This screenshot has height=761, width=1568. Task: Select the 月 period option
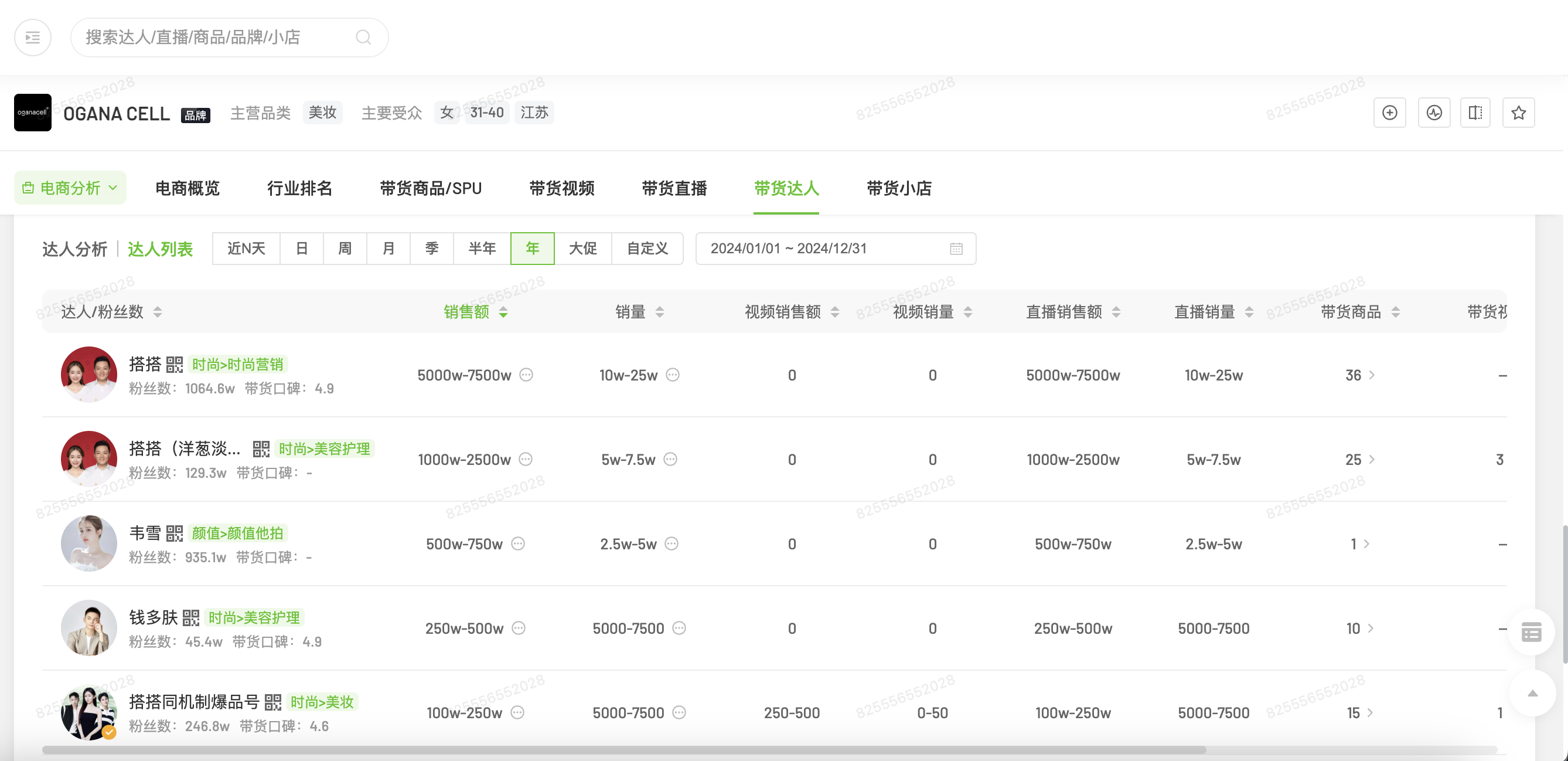pyautogui.click(x=388, y=249)
